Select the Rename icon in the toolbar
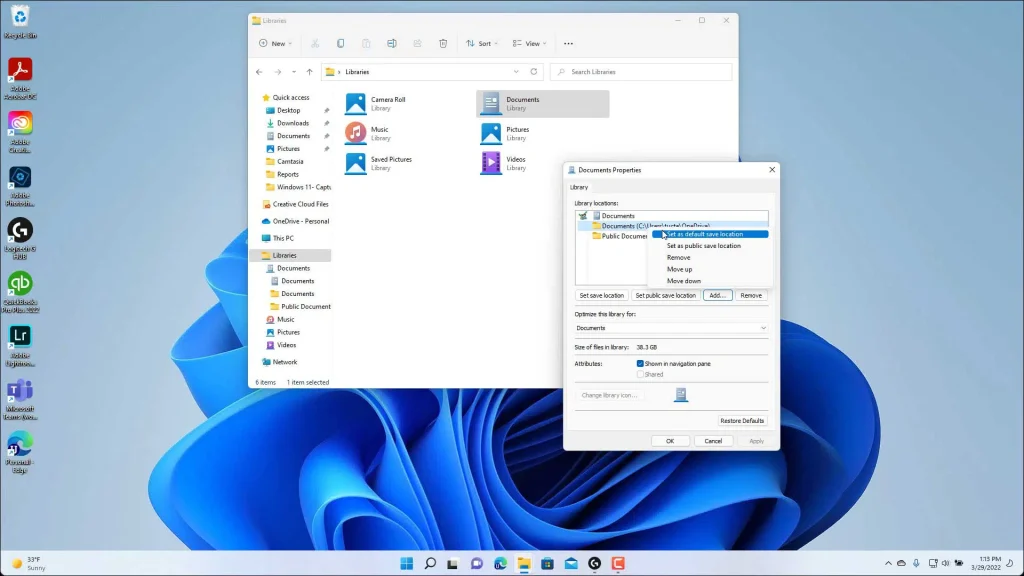Image resolution: width=1024 pixels, height=576 pixels. click(392, 43)
